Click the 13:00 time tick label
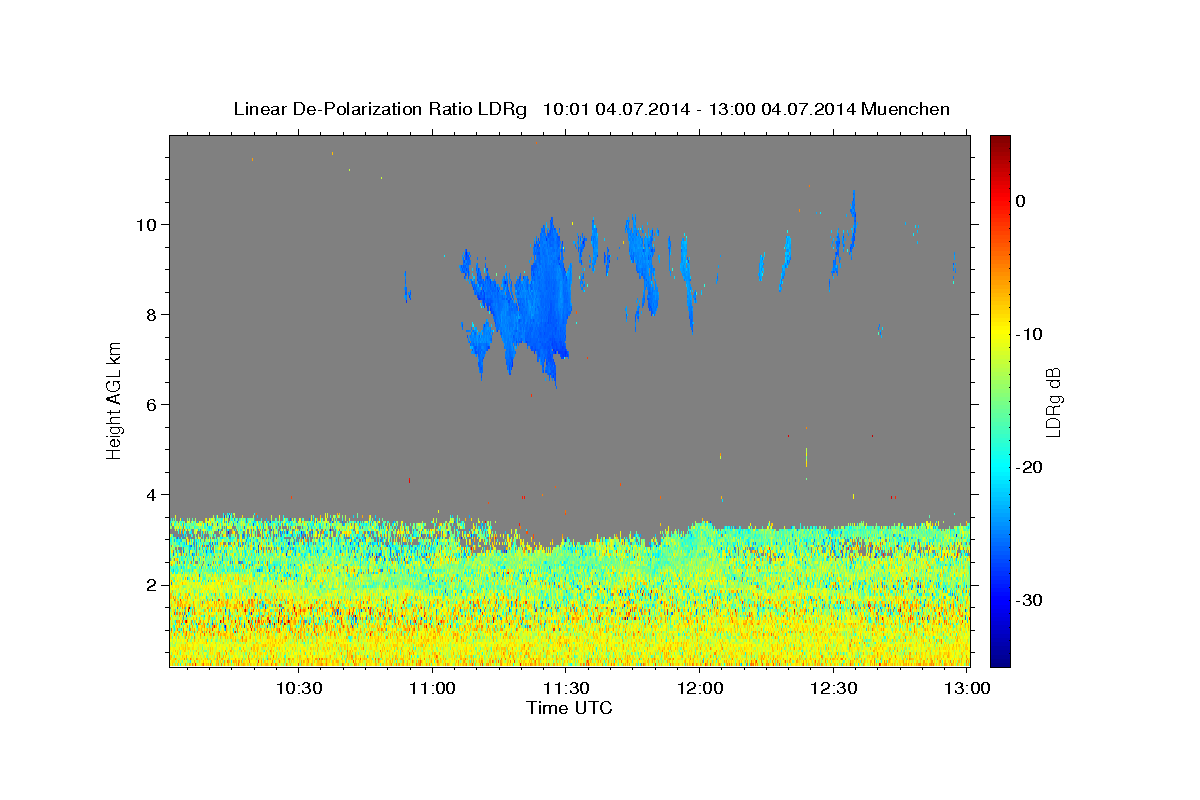 (967, 688)
